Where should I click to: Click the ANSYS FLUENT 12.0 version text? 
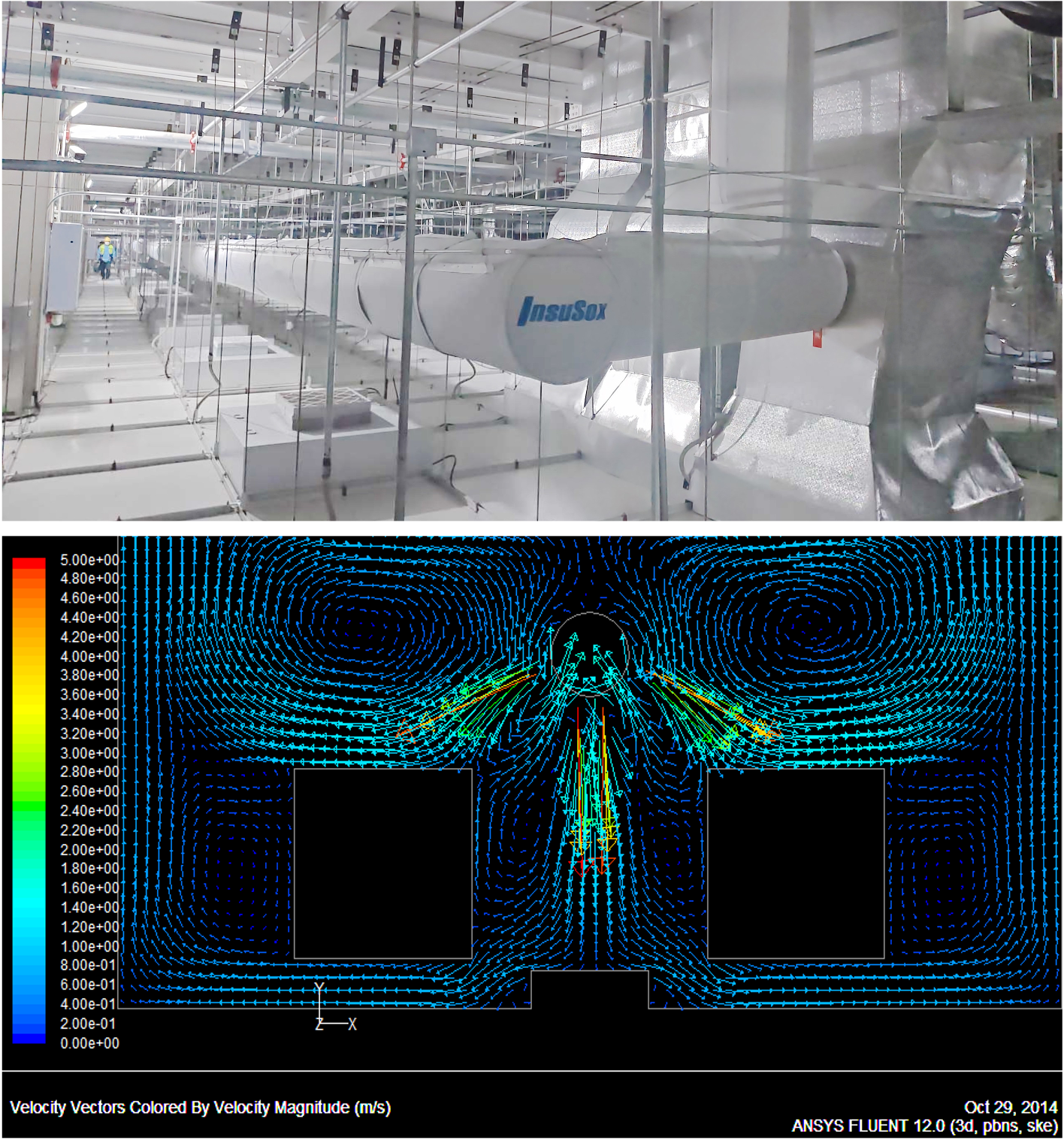coord(924,1126)
